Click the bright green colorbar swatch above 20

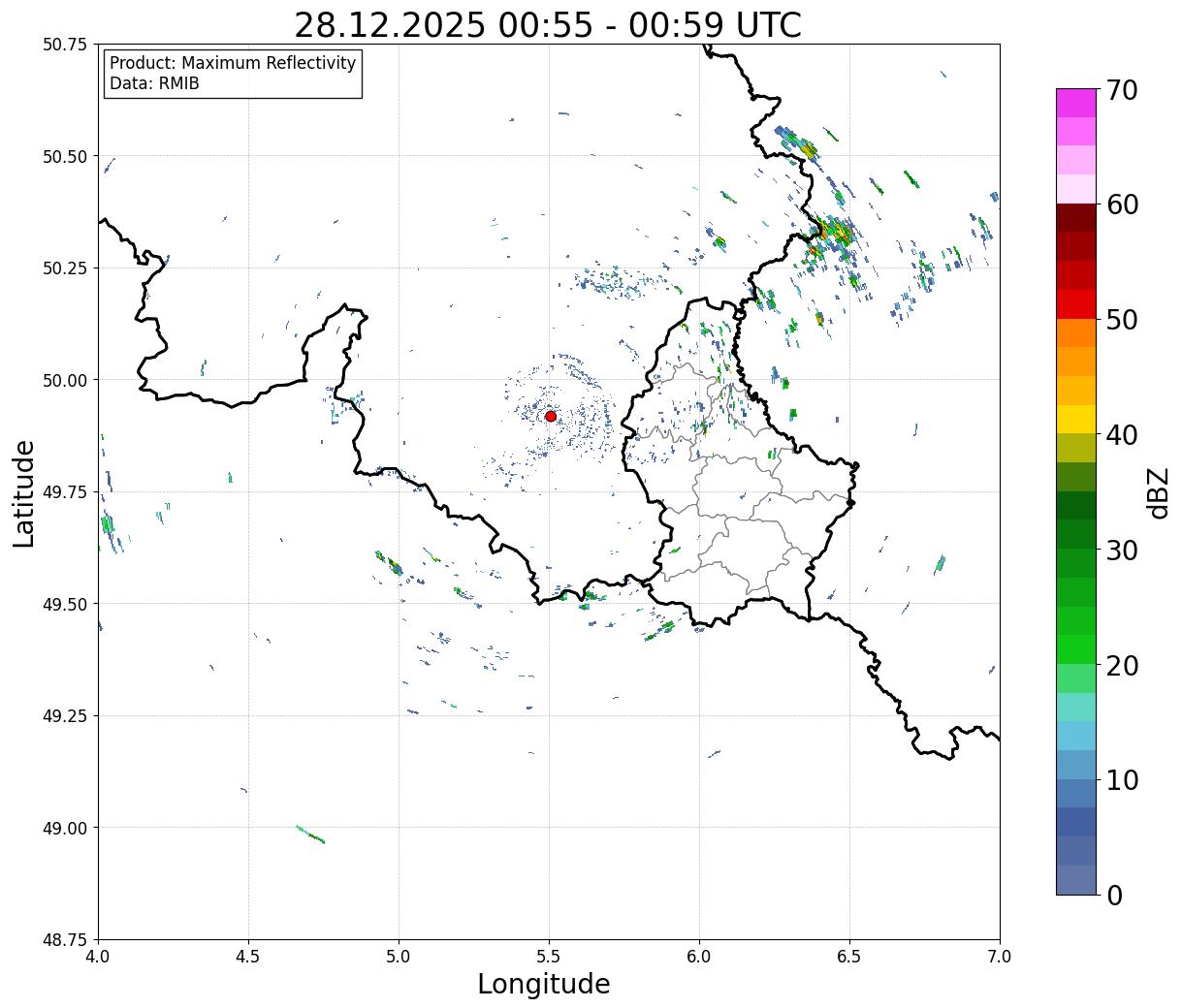click(x=1076, y=649)
